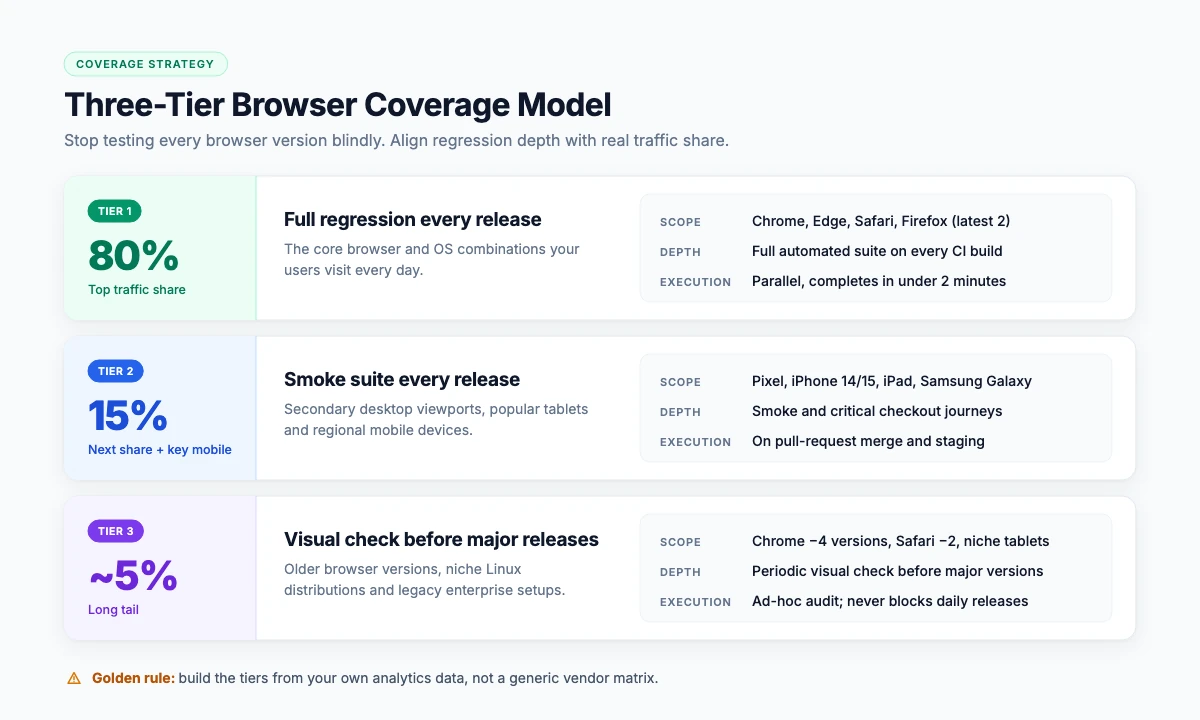Click the description 'Secondary desktop viewports, popular tablets'
Image resolution: width=1200 pixels, height=720 pixels.
click(x=436, y=420)
